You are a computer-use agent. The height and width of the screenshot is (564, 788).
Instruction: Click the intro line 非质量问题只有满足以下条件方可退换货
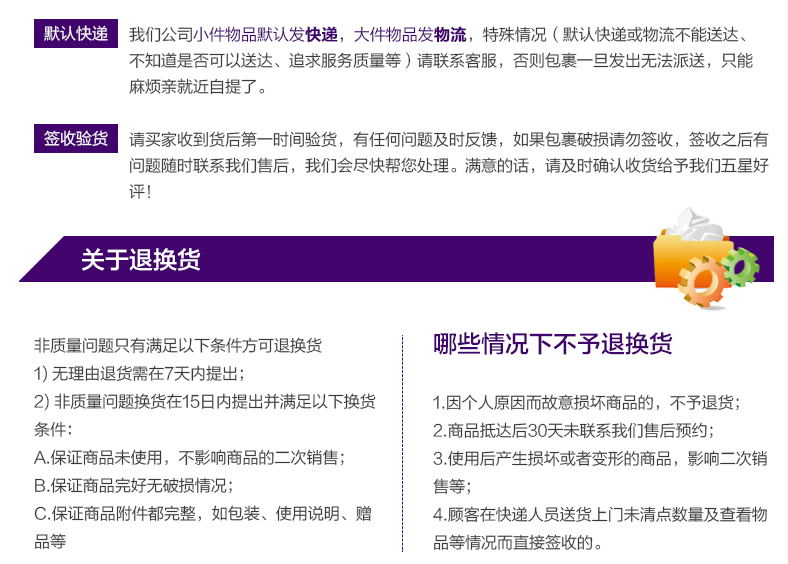pyautogui.click(x=177, y=345)
